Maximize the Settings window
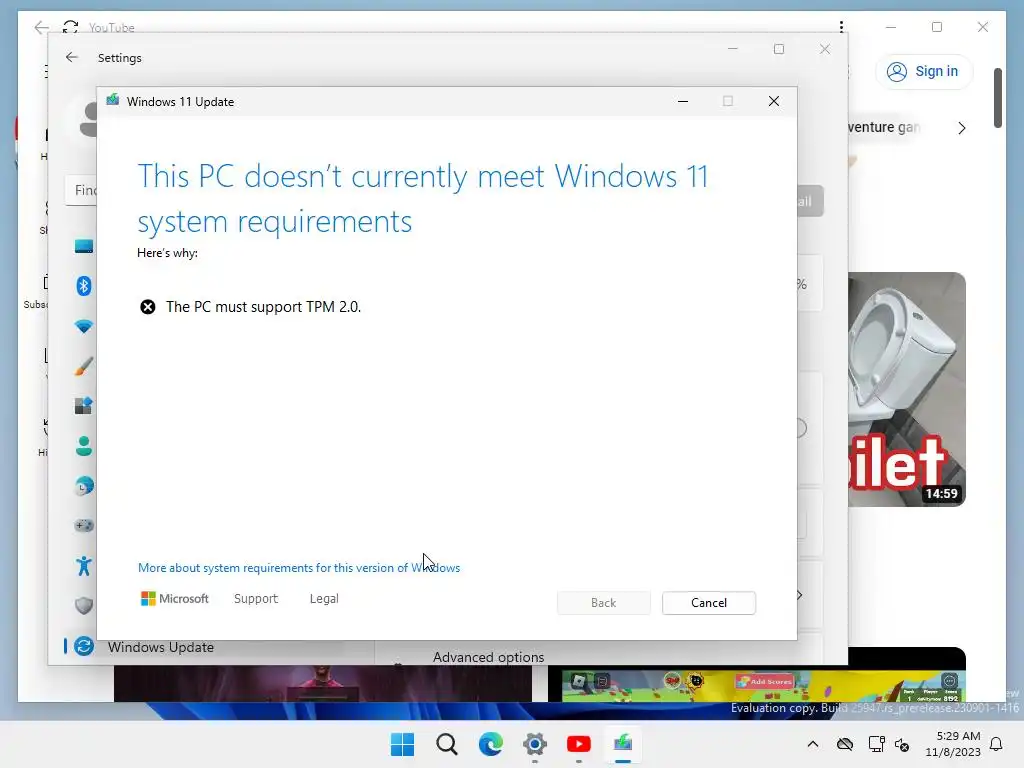Image resolution: width=1024 pixels, height=768 pixels. coord(778,49)
